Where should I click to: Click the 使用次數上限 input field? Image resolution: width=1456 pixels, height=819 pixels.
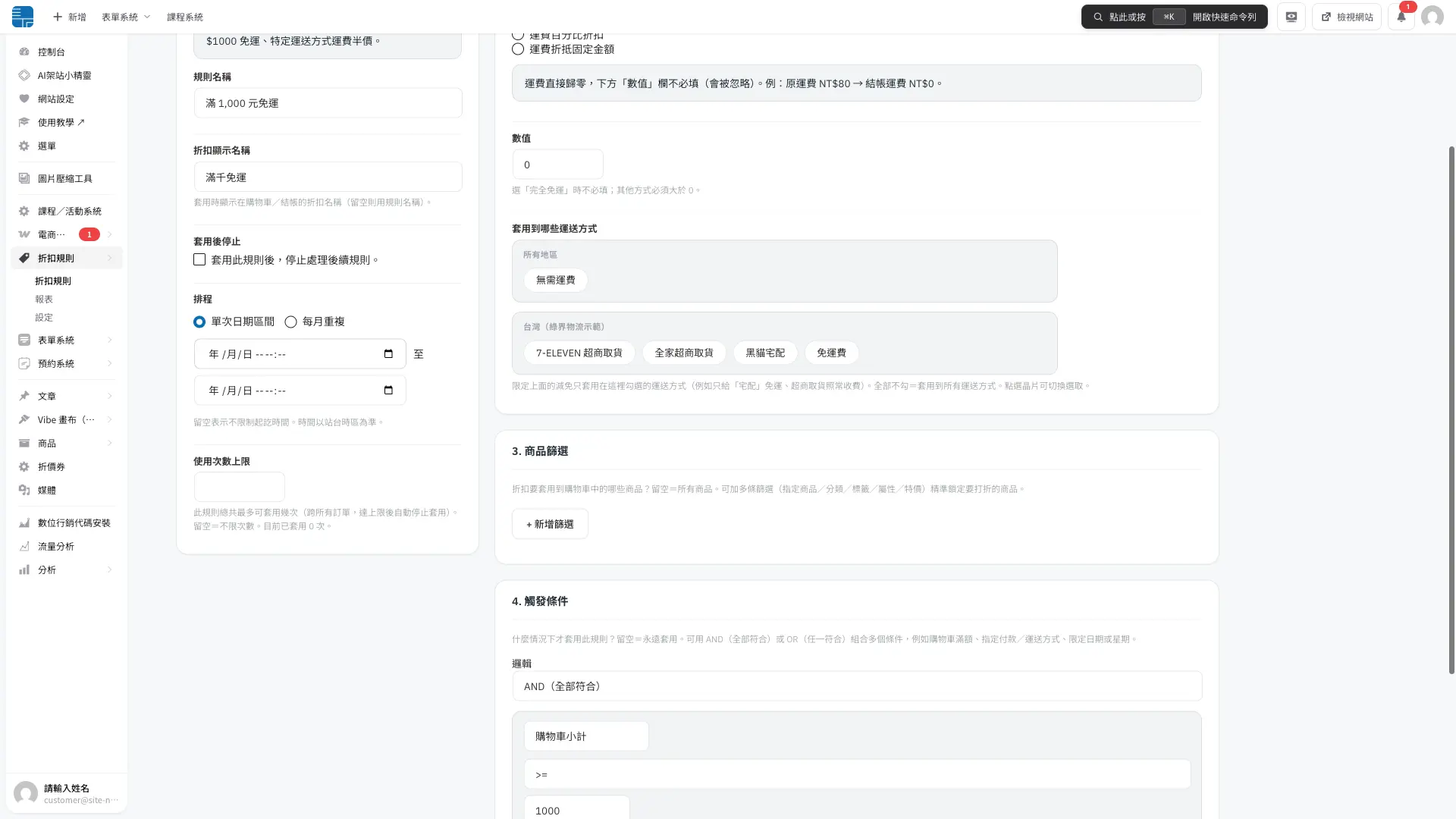click(239, 487)
